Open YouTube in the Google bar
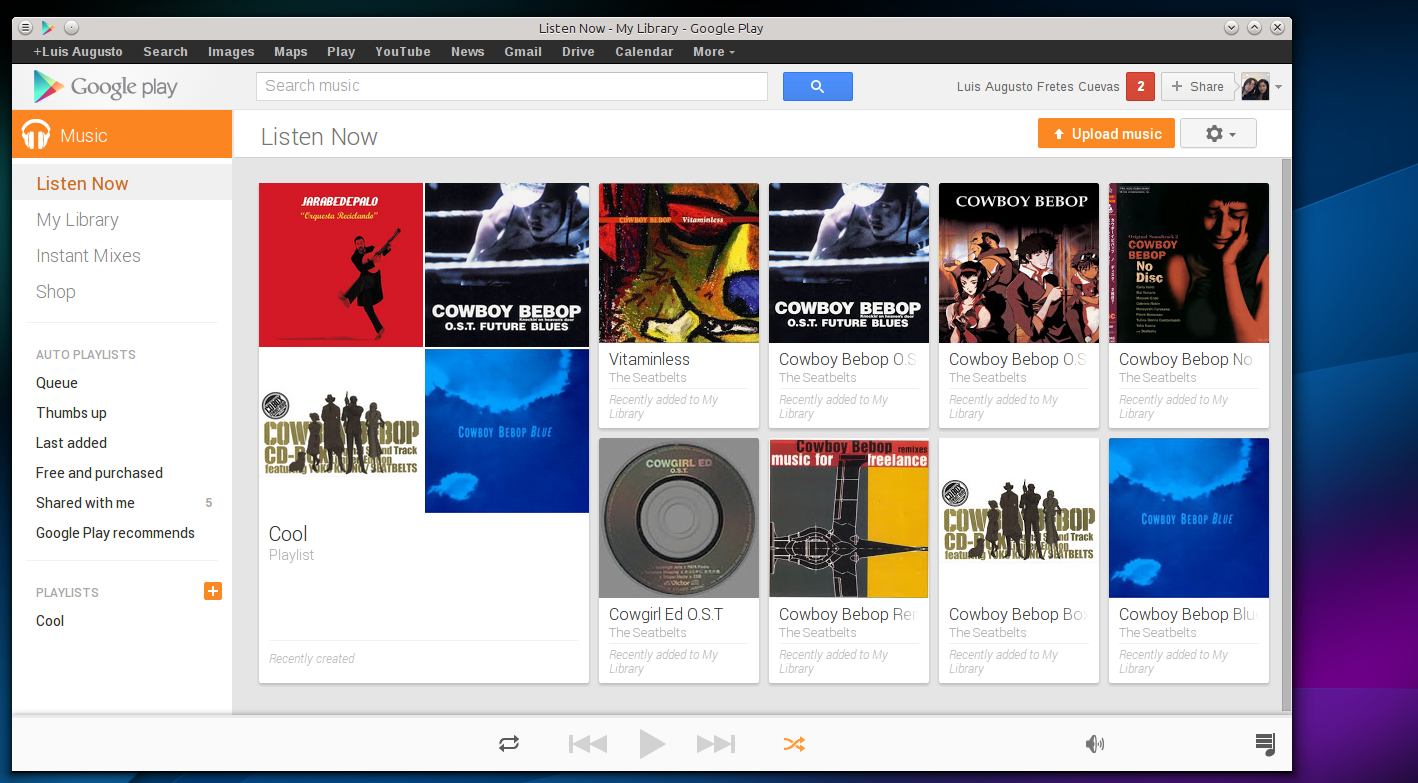The image size is (1418, 783). click(x=403, y=52)
